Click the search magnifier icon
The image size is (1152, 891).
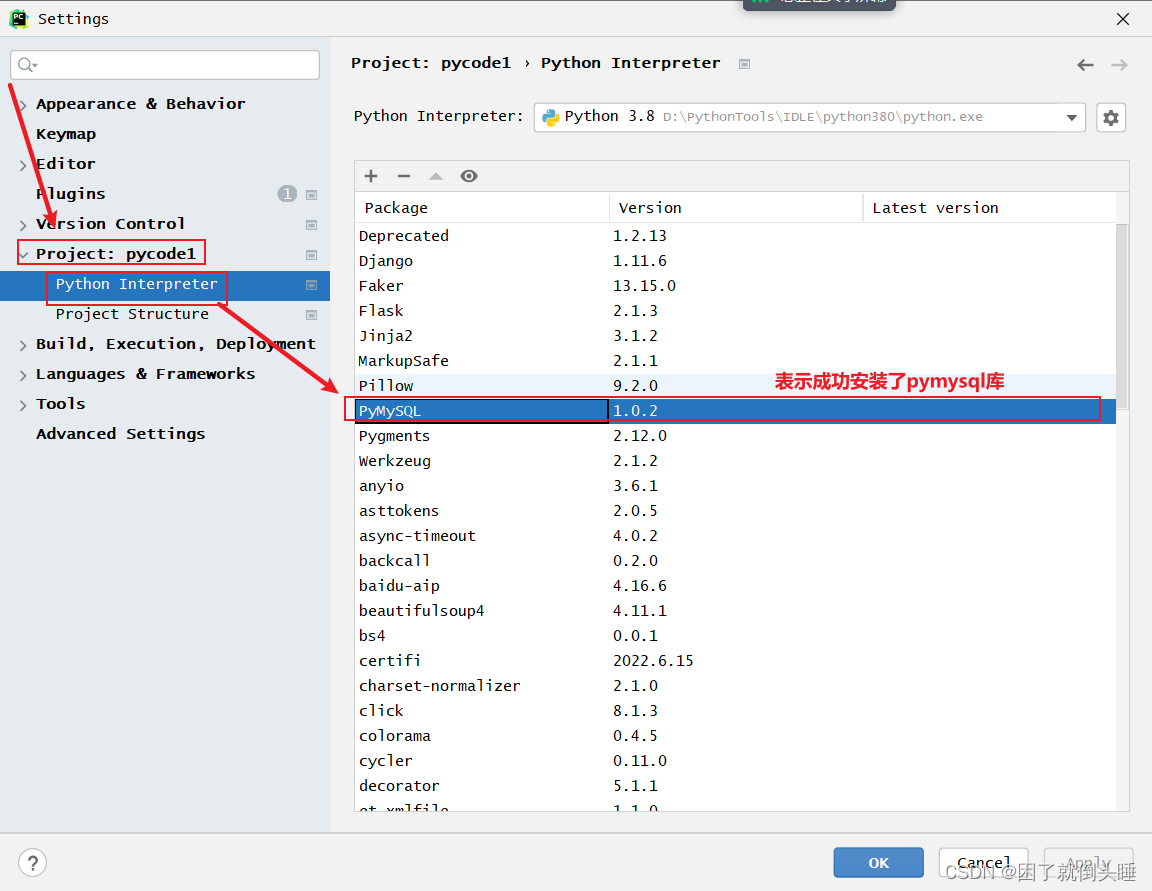tap(27, 65)
